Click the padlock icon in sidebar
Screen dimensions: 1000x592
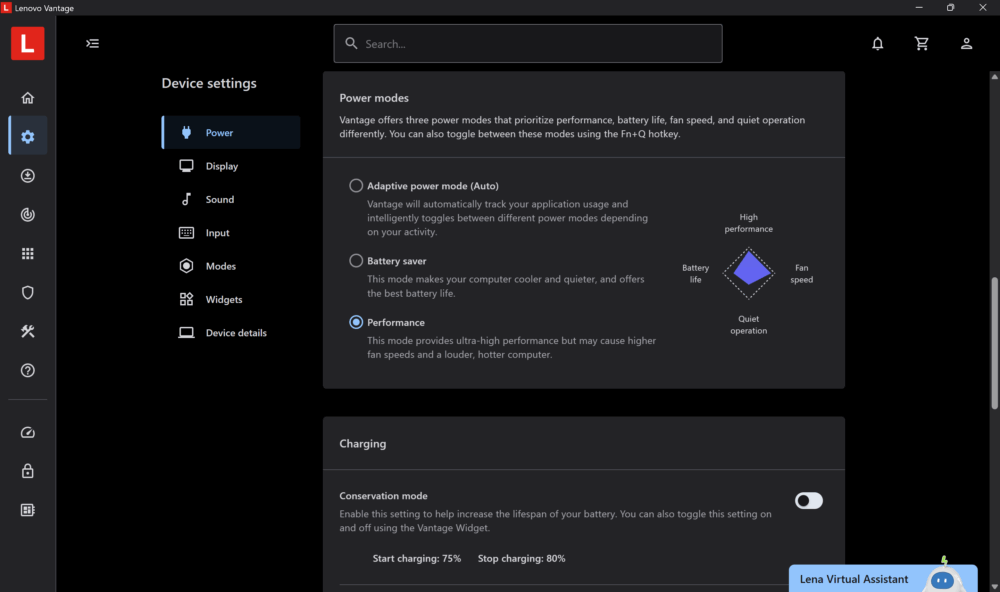pos(27,471)
